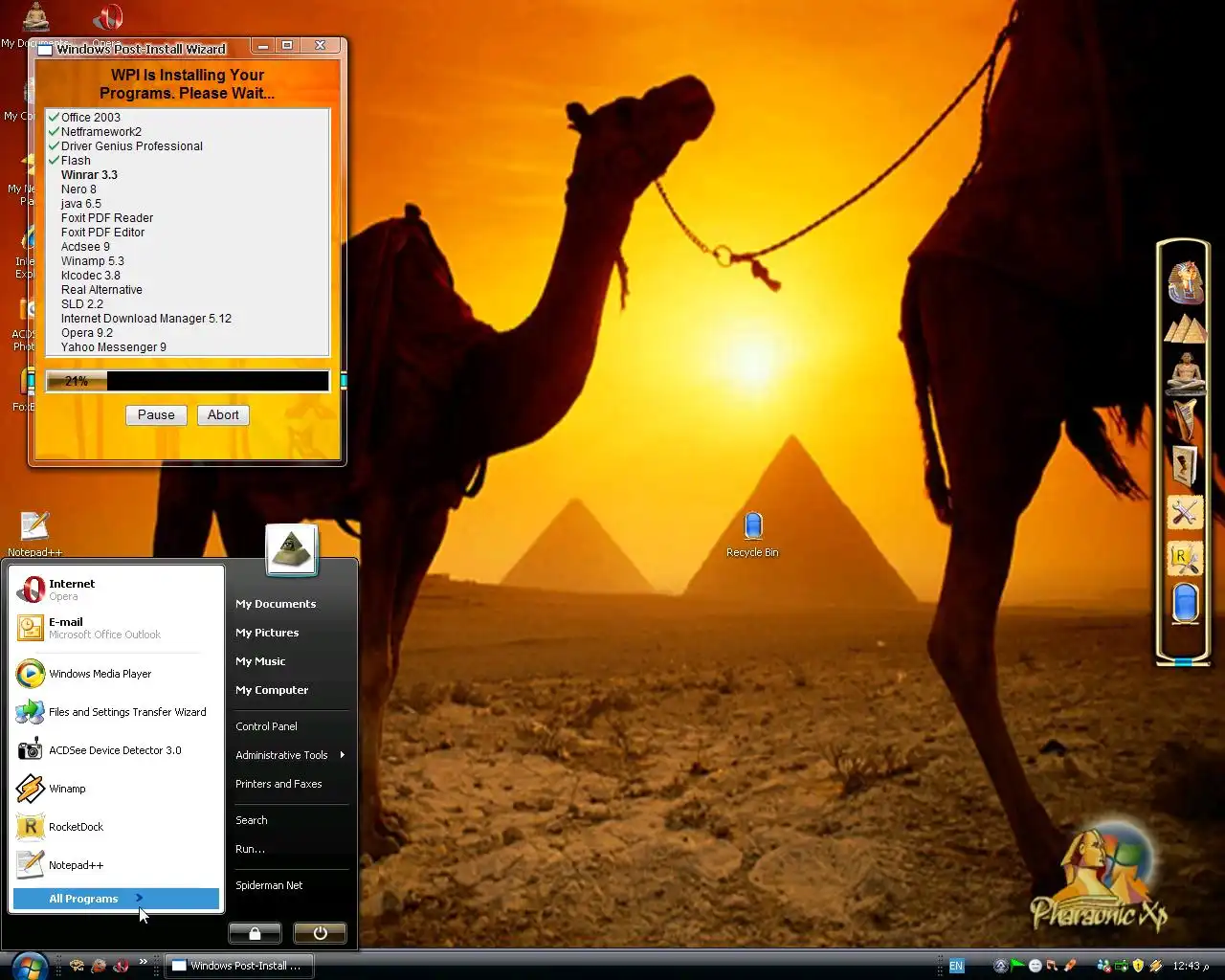Viewport: 1225px width, 980px height.
Task: Open RocketDock settings icon with R
Action: 1184,558
